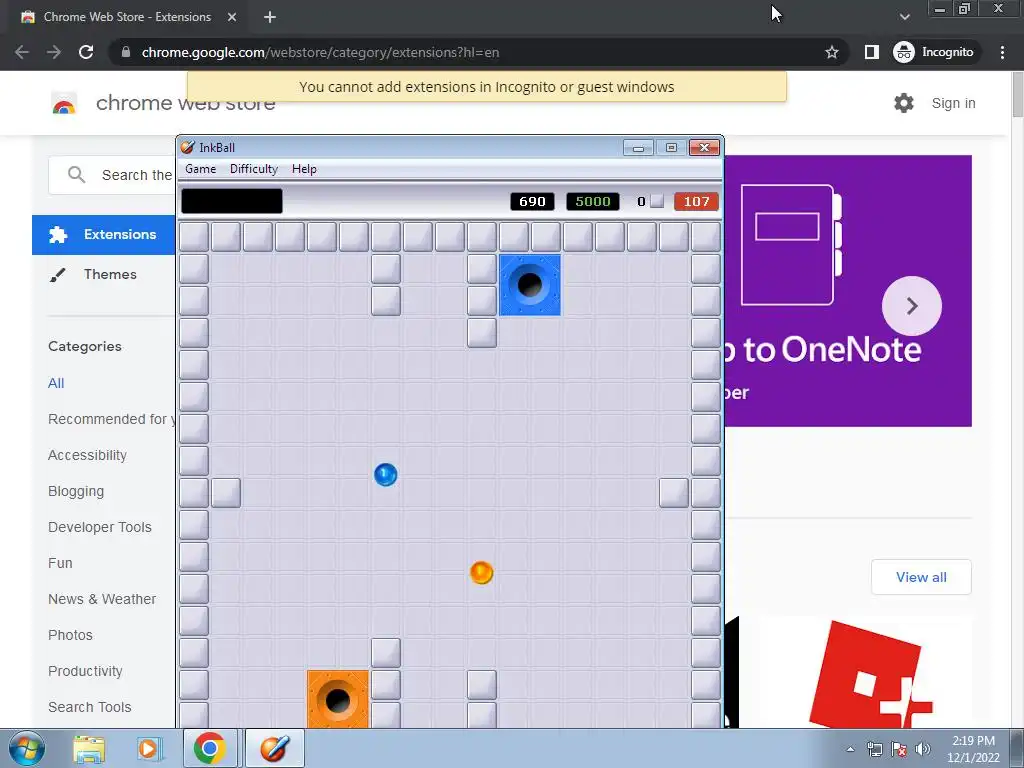Click the address bar URL
This screenshot has width=1024, height=768.
(320, 52)
